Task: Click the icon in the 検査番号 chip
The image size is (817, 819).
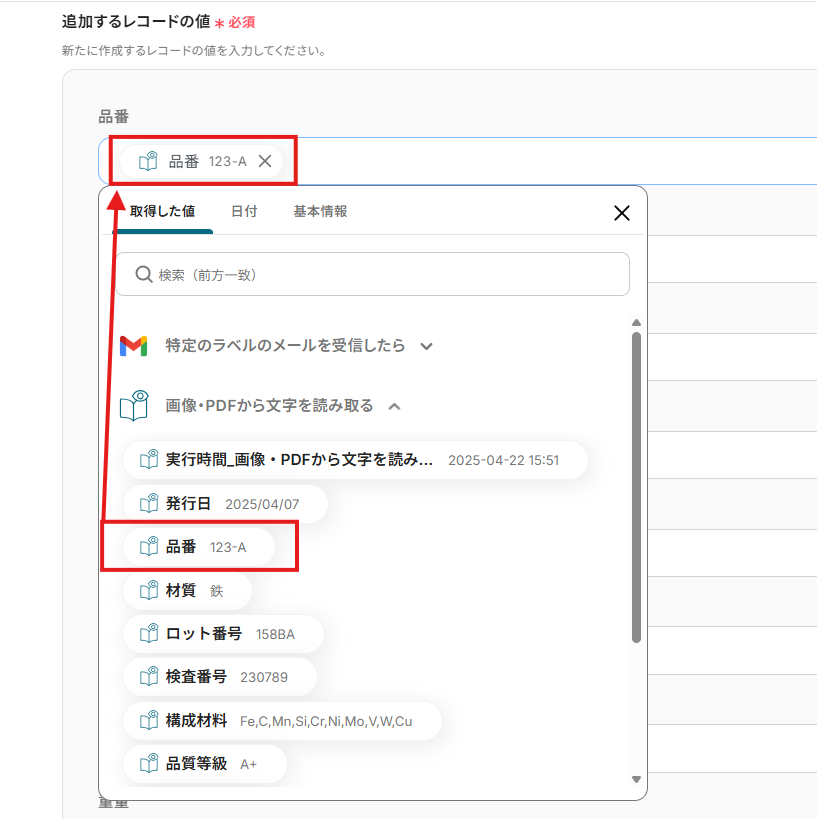Action: pos(149,676)
